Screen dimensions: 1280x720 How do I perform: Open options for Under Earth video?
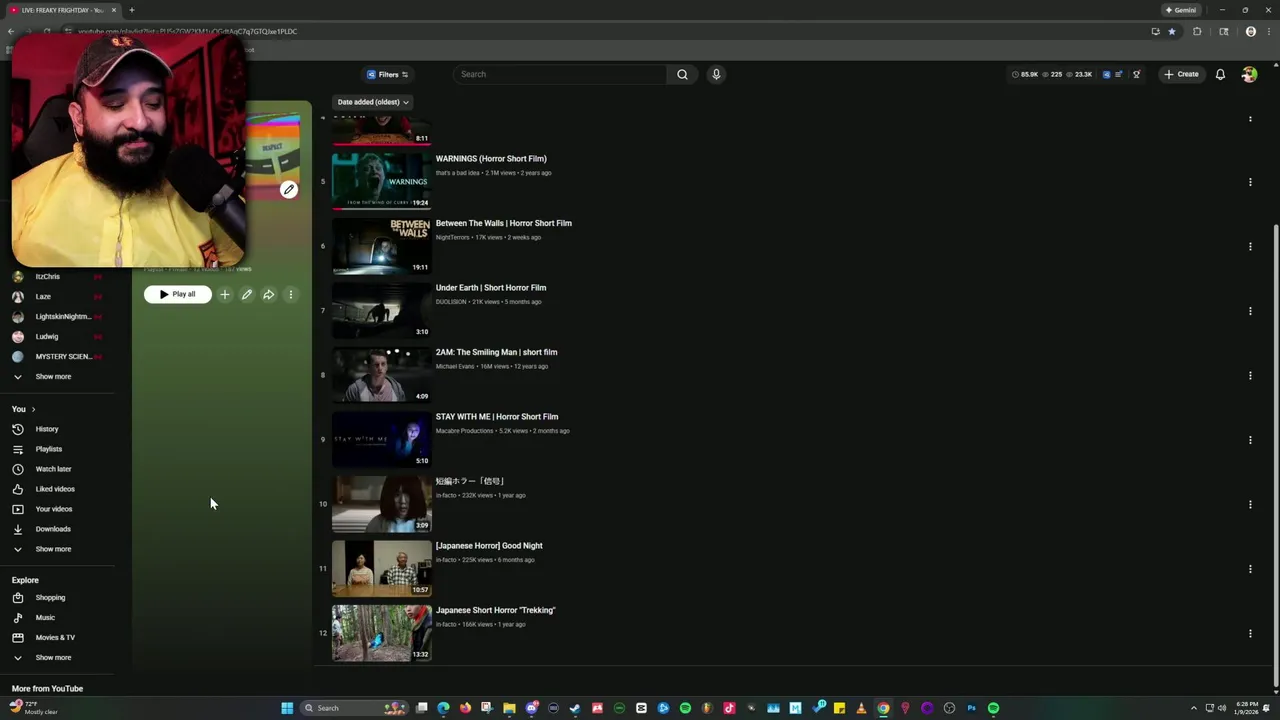pyautogui.click(x=1250, y=311)
